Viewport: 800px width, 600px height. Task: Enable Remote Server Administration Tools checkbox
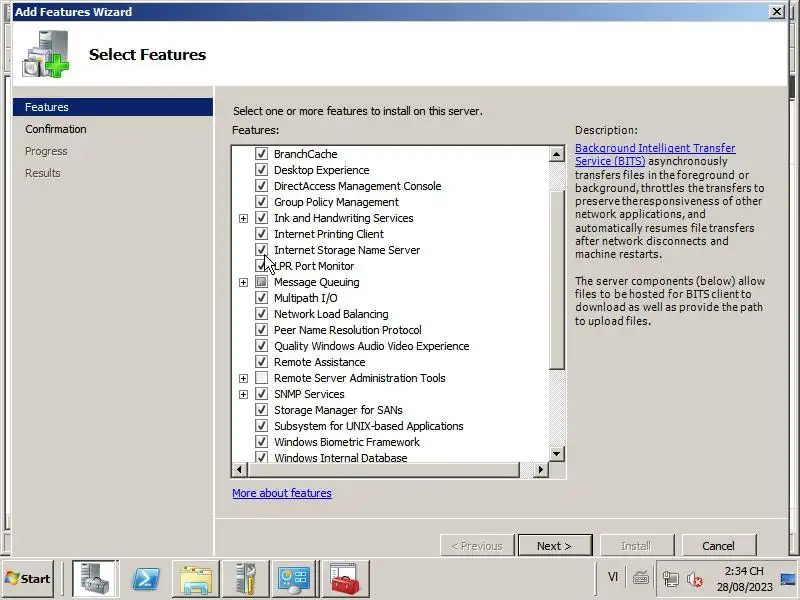(261, 378)
